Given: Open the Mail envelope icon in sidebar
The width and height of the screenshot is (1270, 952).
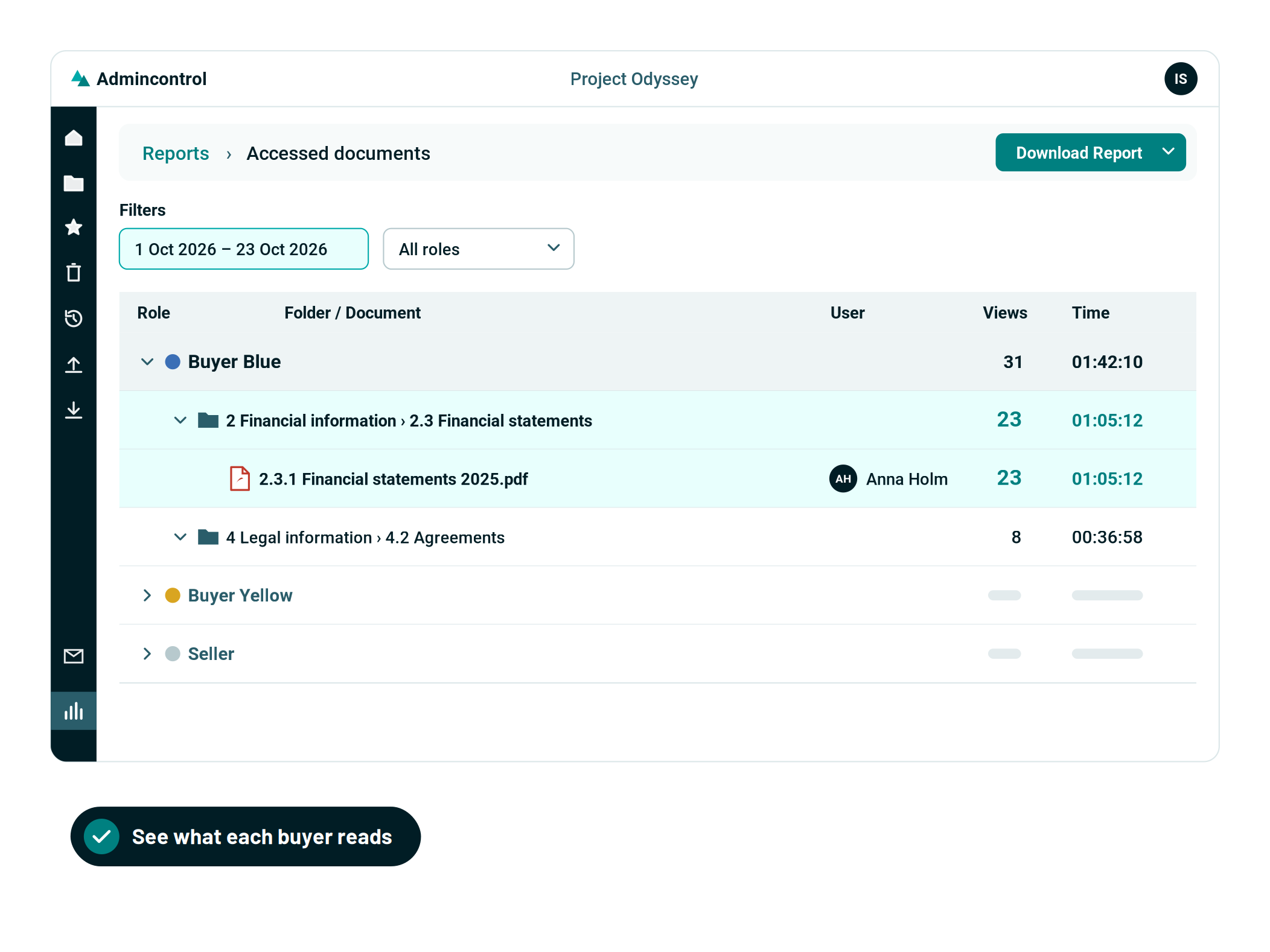Looking at the screenshot, I should (x=74, y=656).
